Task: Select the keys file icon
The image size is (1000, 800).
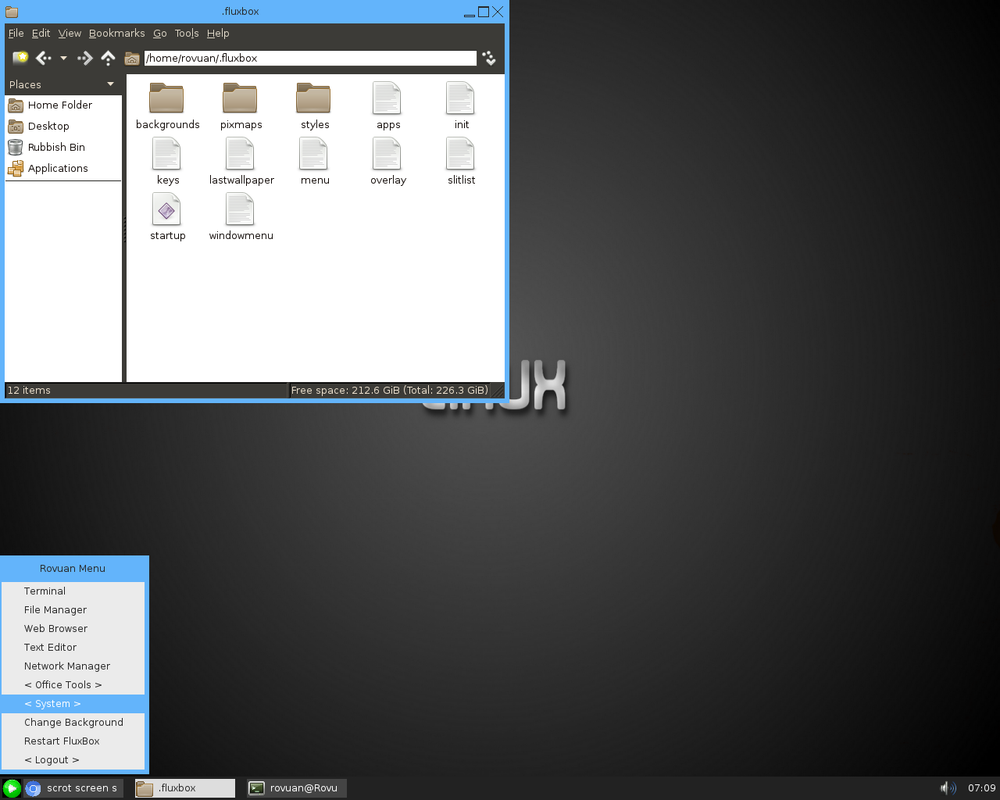Action: (166, 154)
